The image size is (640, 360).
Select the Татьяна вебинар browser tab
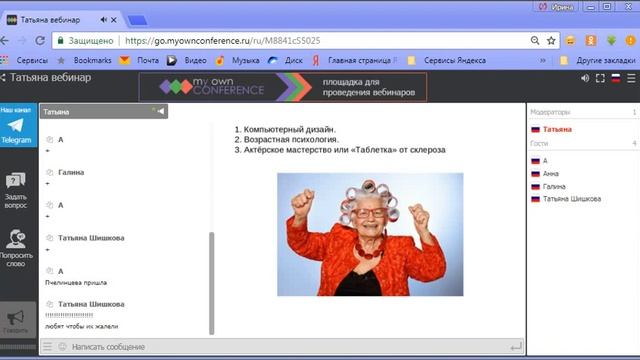(x=61, y=20)
